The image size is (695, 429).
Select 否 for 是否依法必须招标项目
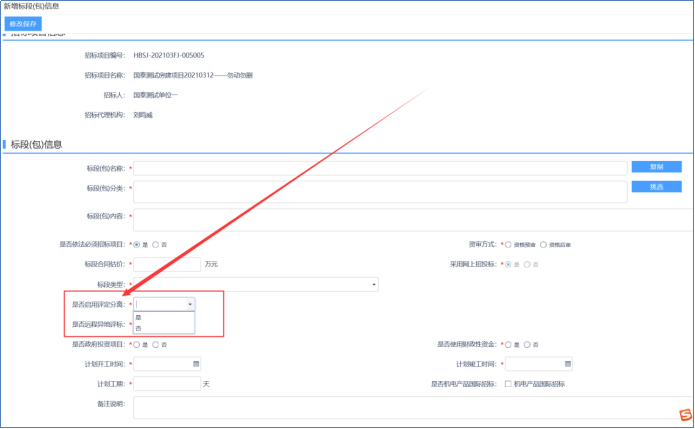(x=155, y=243)
